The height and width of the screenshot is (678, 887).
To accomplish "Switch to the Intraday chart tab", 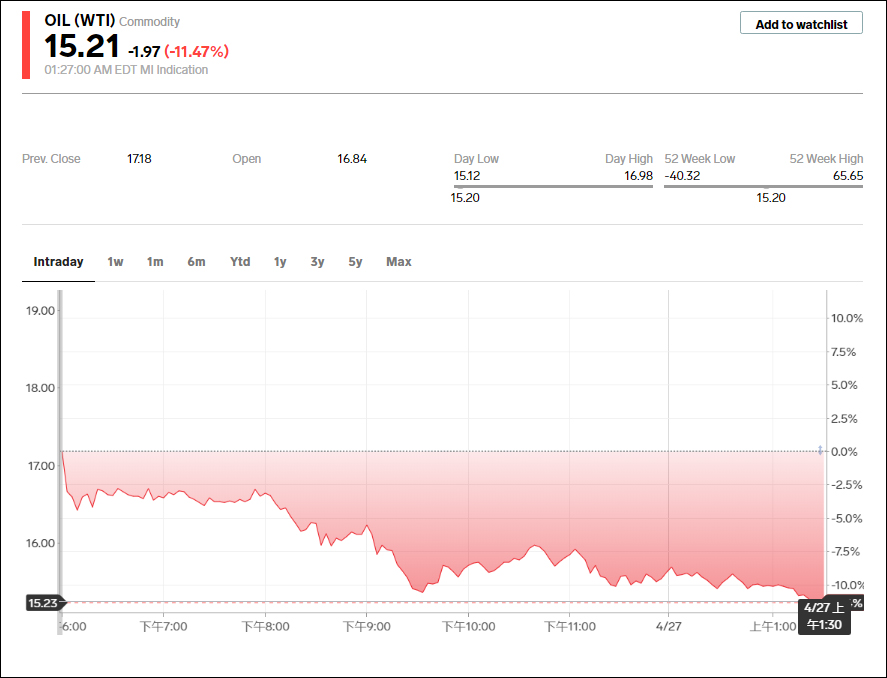I will coord(58,262).
